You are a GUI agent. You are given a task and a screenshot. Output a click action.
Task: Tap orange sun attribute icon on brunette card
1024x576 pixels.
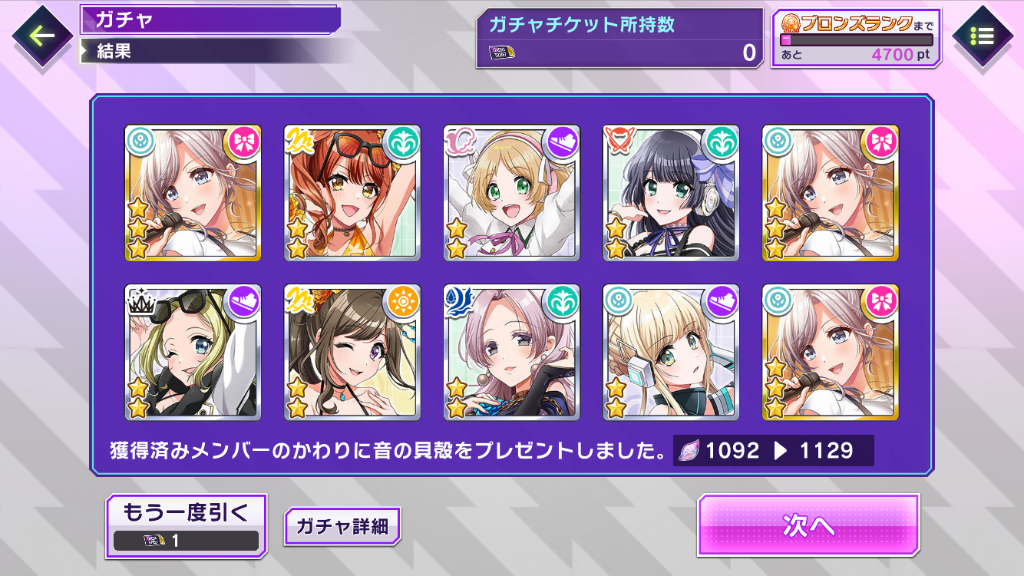[403, 302]
